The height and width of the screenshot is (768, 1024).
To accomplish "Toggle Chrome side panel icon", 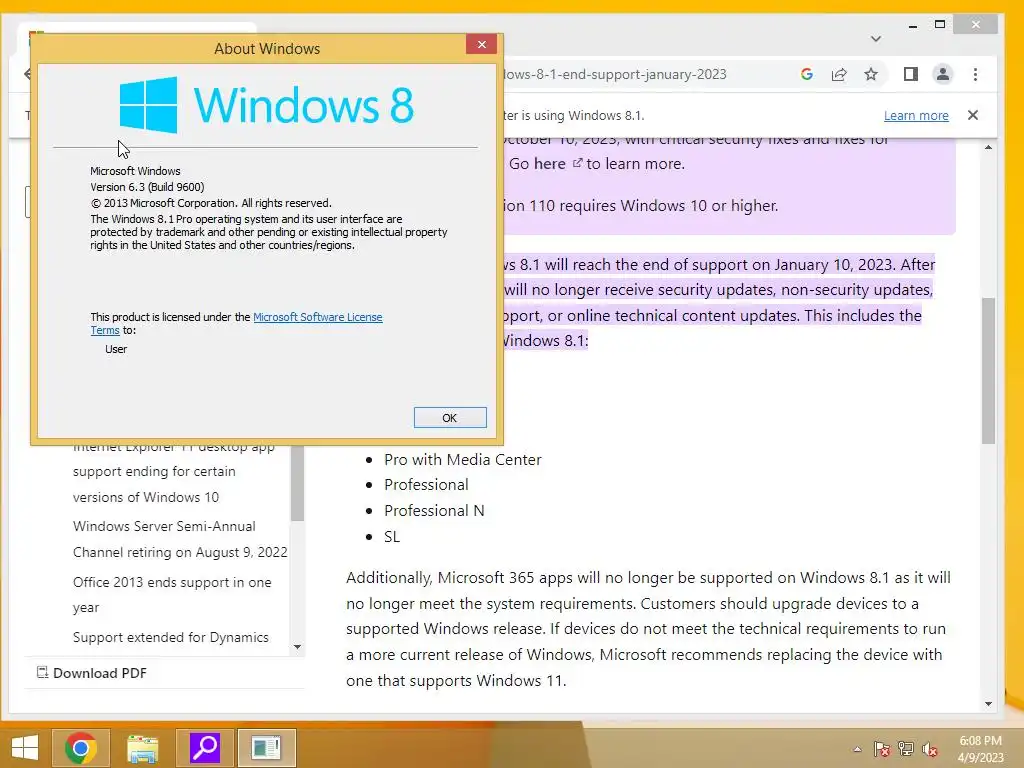I will pos(910,74).
